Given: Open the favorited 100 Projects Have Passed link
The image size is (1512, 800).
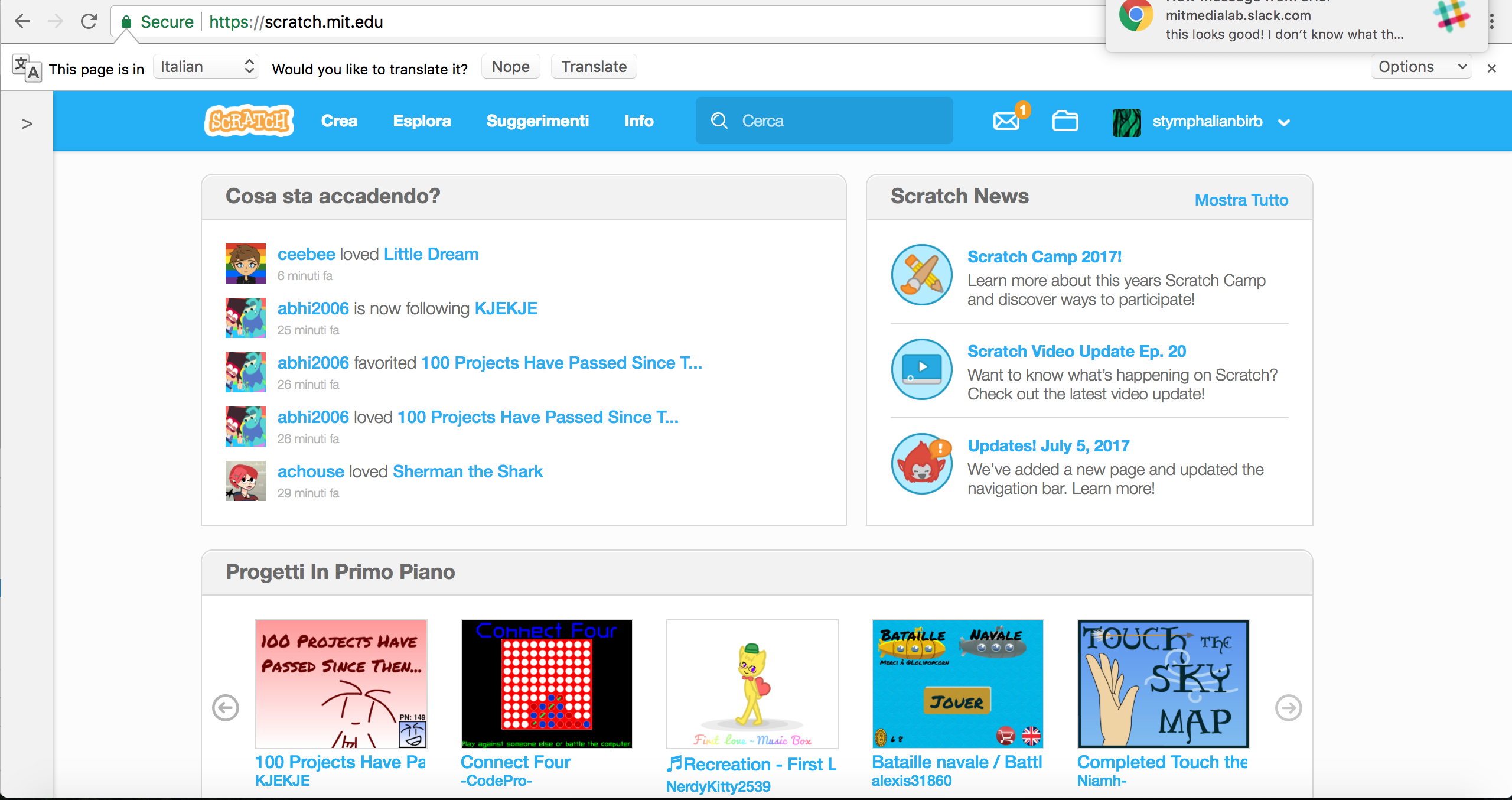Looking at the screenshot, I should (x=562, y=363).
